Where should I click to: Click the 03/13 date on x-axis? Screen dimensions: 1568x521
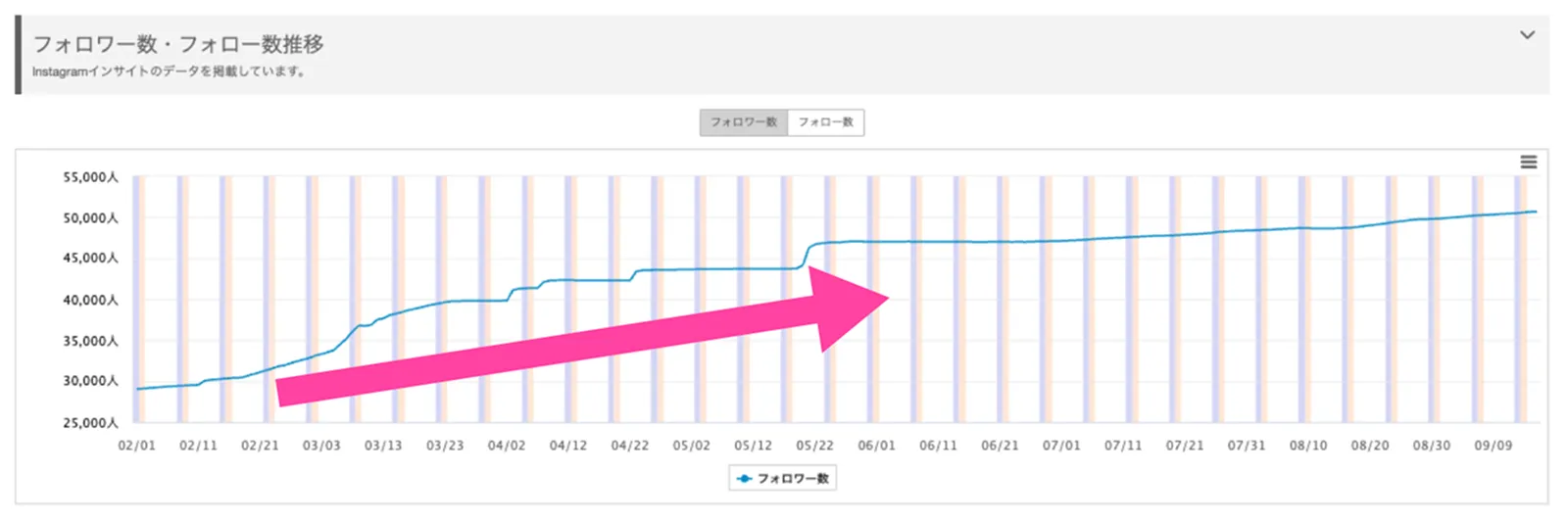point(383,446)
